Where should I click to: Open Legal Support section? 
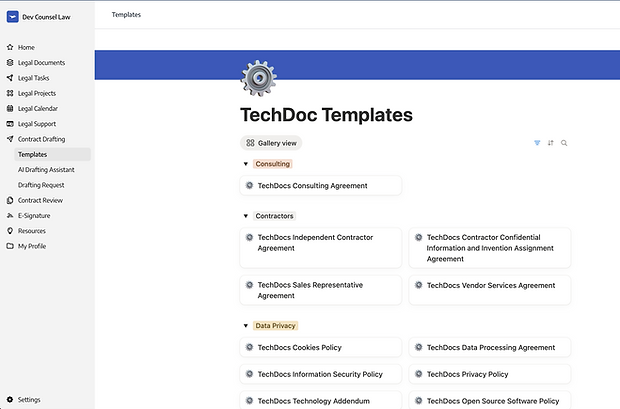click(37, 124)
